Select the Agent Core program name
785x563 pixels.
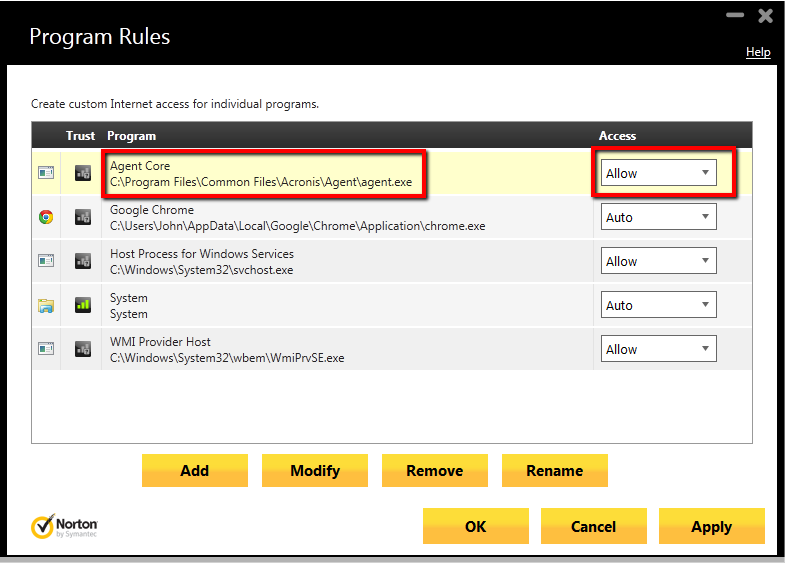coord(140,166)
